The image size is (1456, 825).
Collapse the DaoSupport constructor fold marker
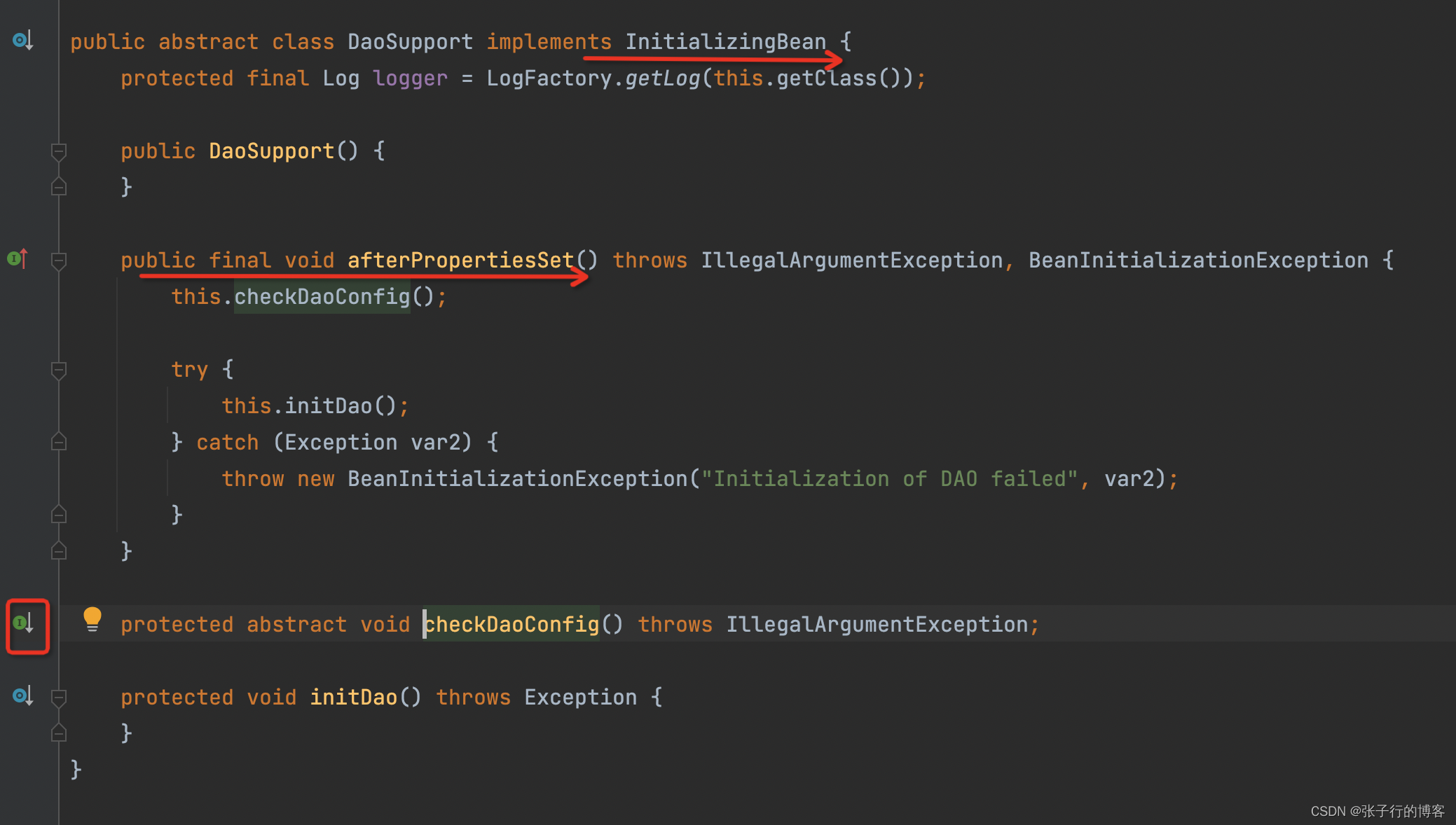(59, 151)
